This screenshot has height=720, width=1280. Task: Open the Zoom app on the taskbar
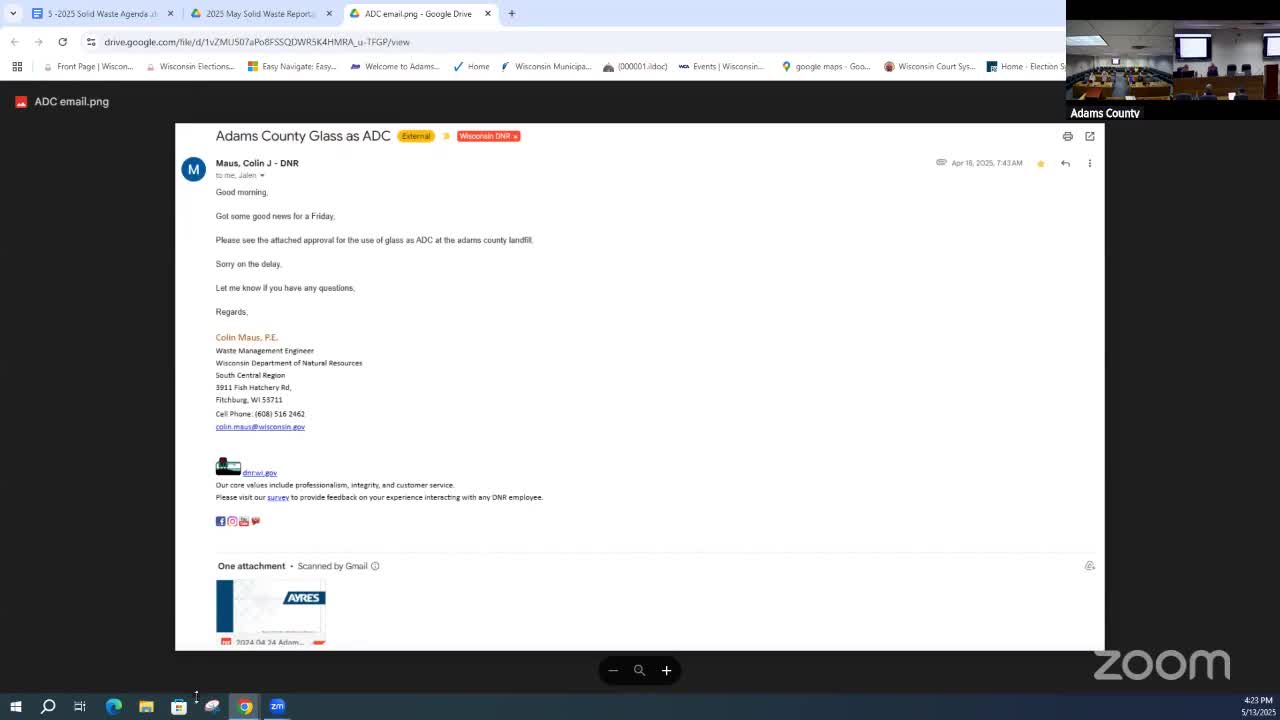click(277, 707)
